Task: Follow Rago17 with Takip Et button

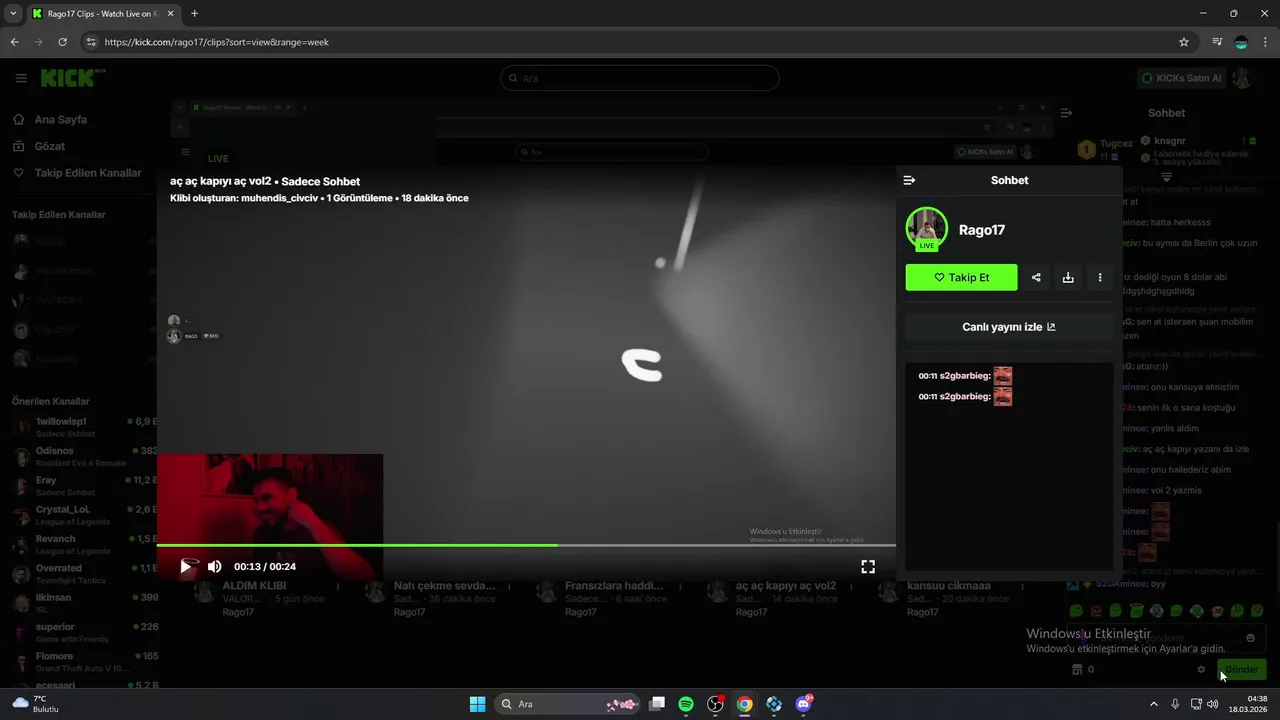Action: (x=961, y=277)
